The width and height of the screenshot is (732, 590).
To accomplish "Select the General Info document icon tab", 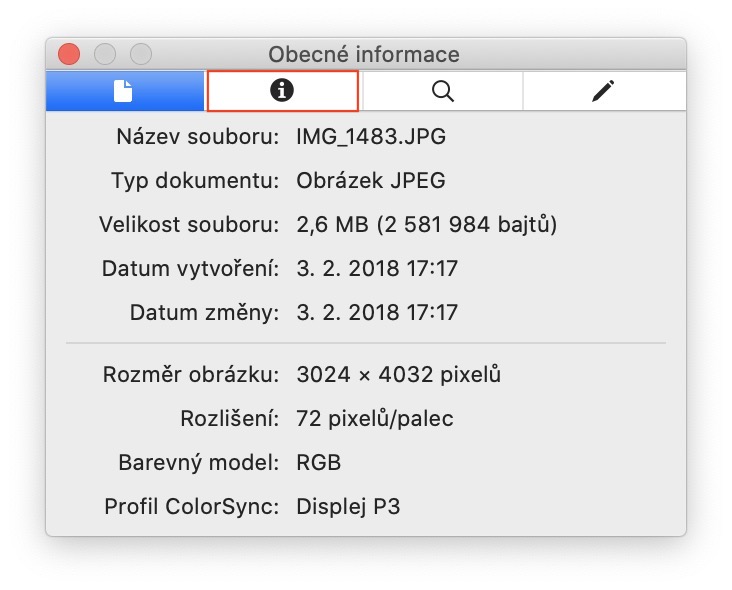I will tap(124, 92).
